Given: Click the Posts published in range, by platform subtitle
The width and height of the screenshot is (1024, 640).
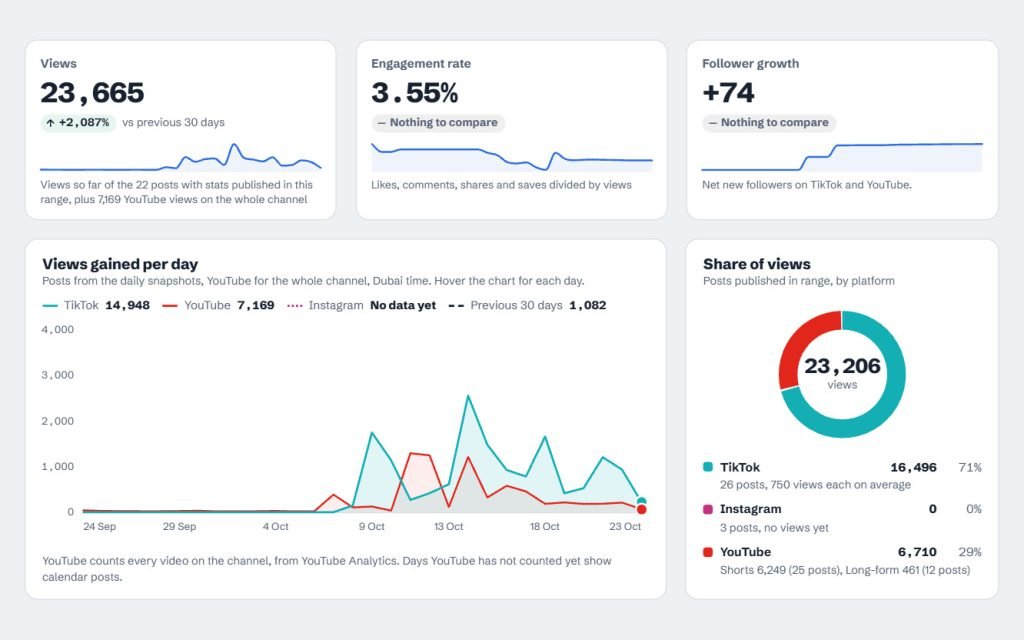Looking at the screenshot, I should [799, 281].
